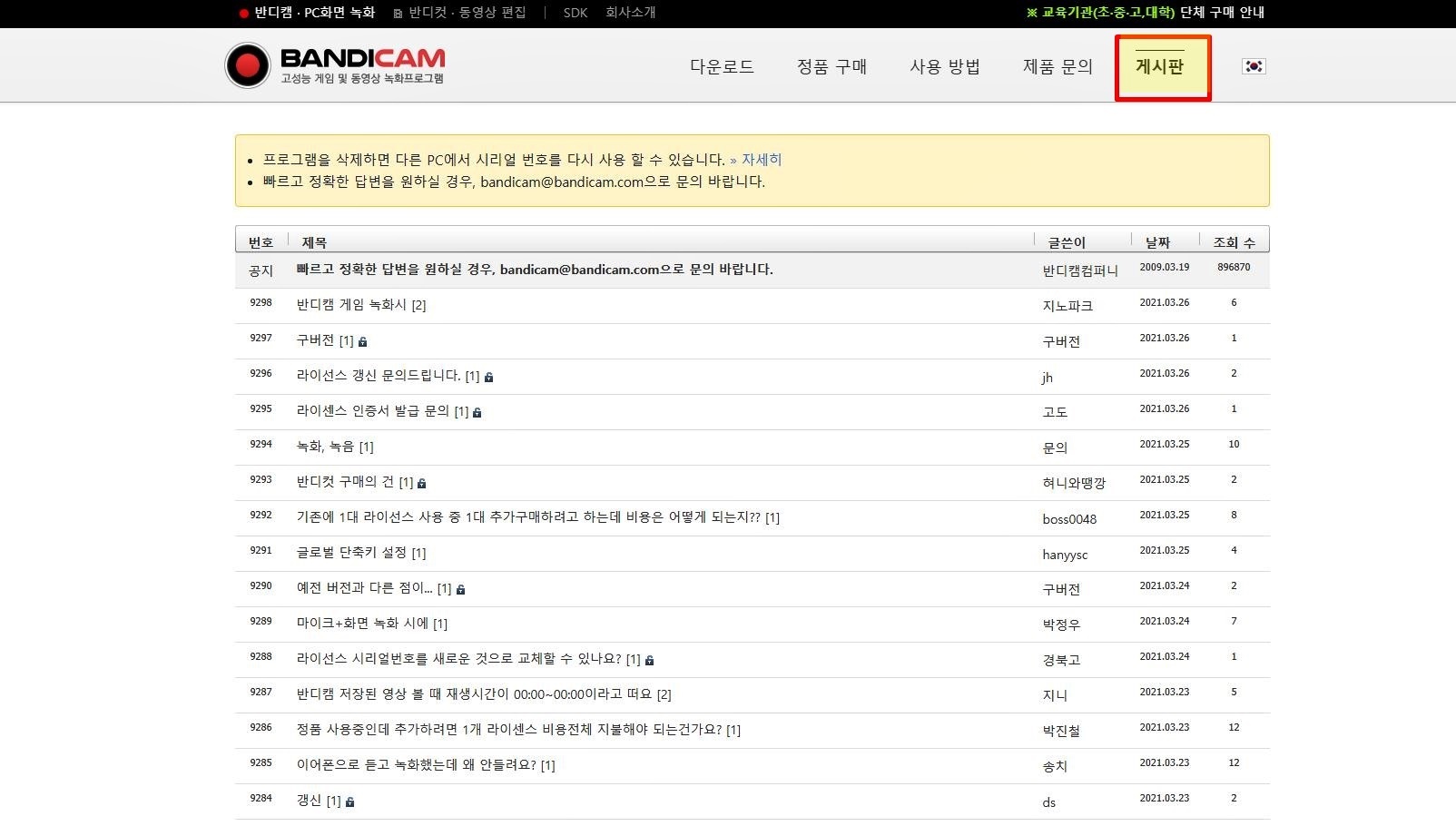Click lock icon beside 시리얼번호 교체 post

[649, 661]
